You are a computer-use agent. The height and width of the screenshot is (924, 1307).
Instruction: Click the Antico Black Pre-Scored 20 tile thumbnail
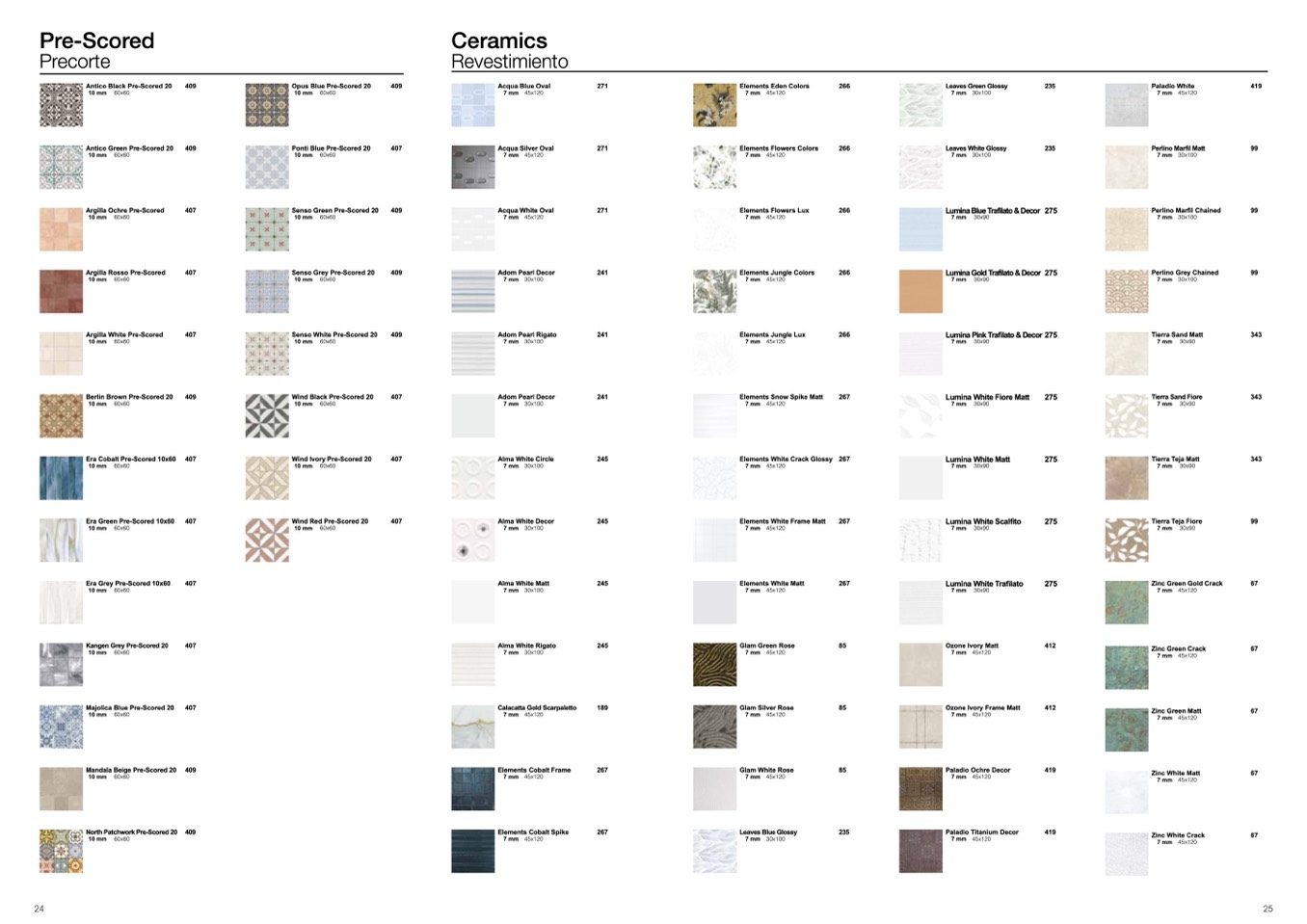[x=61, y=105]
